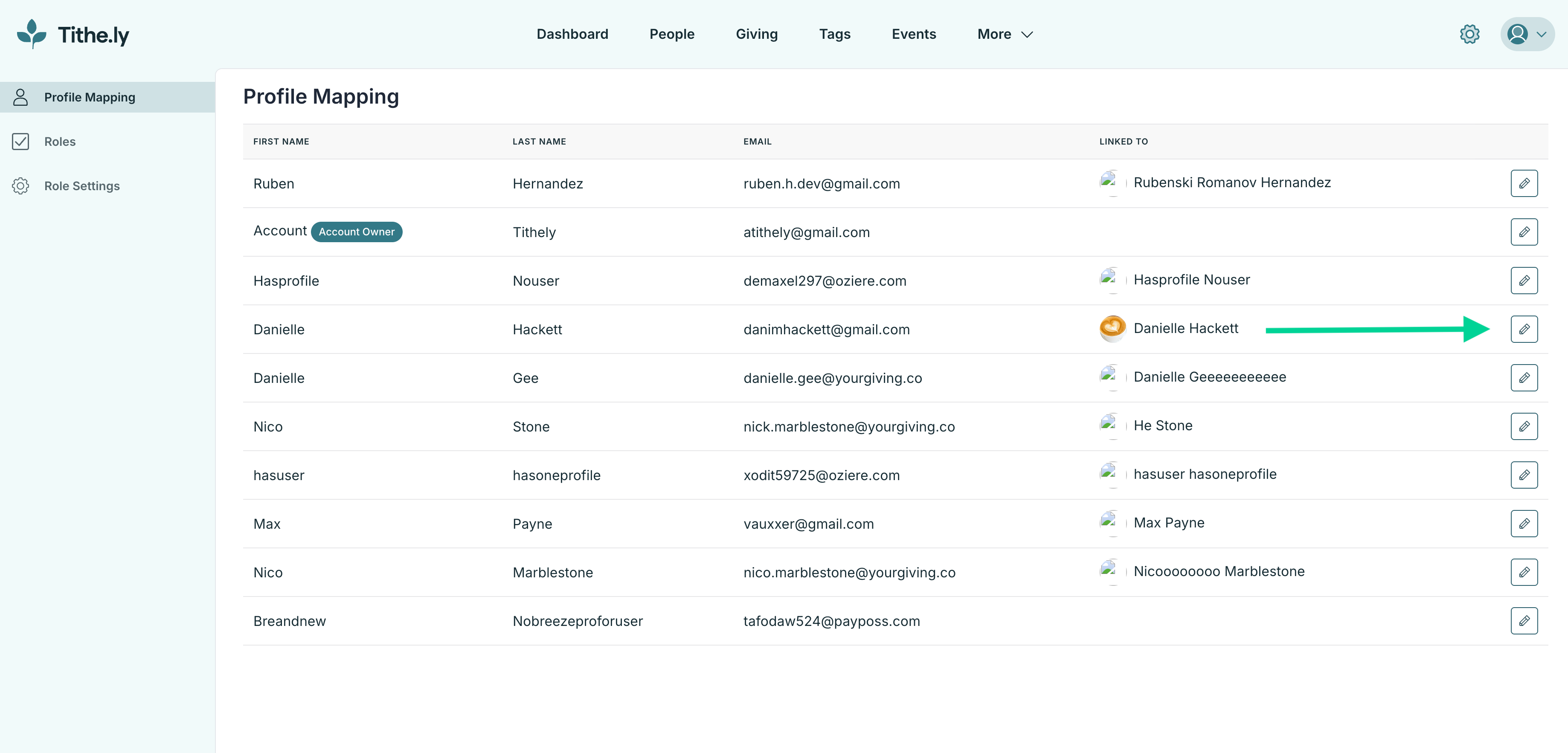Select Role Settings in sidebar
This screenshot has width=1568, height=753.
tap(107, 186)
